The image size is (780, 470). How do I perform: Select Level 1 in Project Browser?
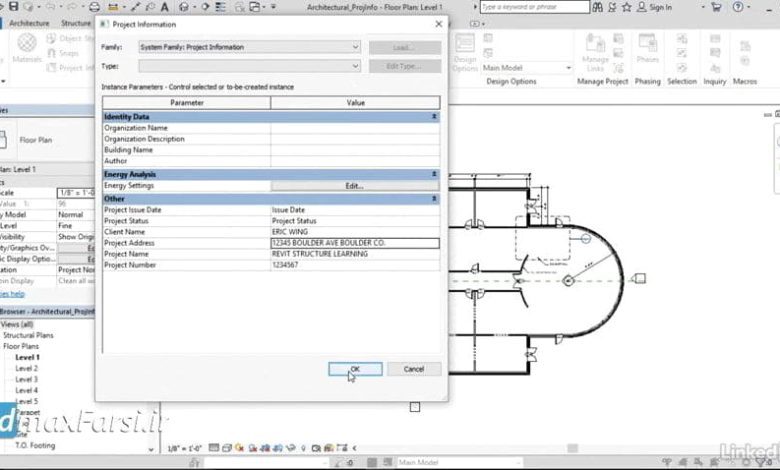click(27, 357)
